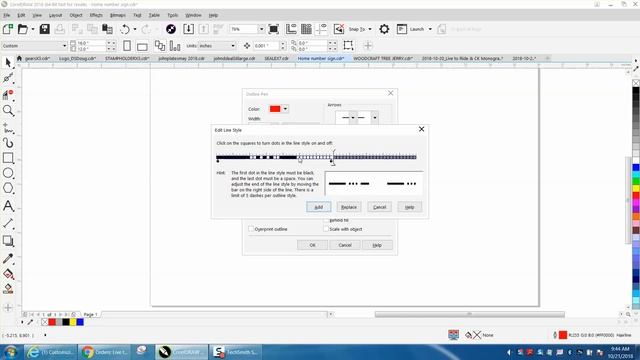Viewport: 640px width, 360px height.
Task: Click Cancel in Edit Line Style
Action: [x=379, y=207]
